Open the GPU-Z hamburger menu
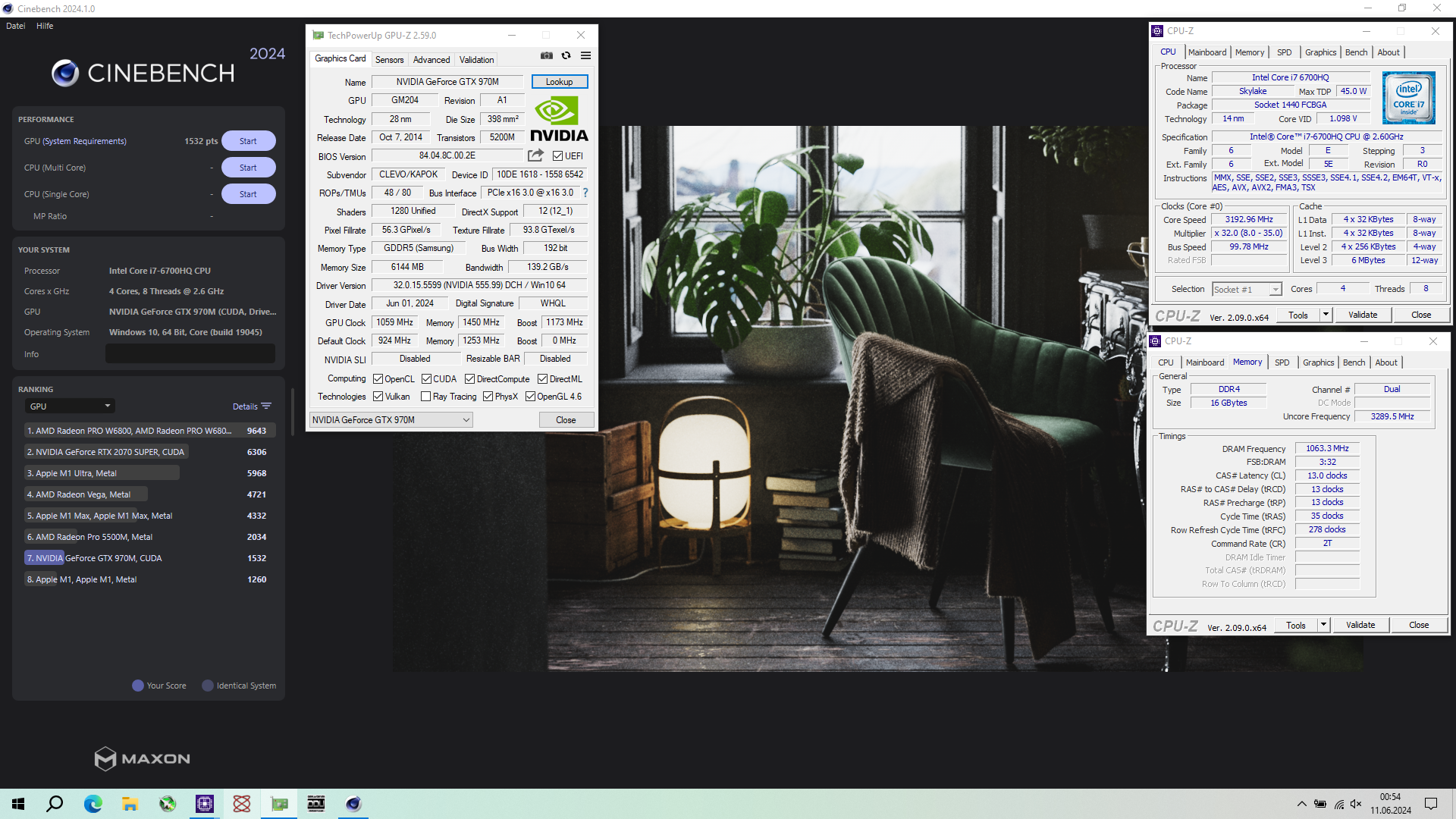The height and width of the screenshot is (819, 1456). tap(585, 55)
